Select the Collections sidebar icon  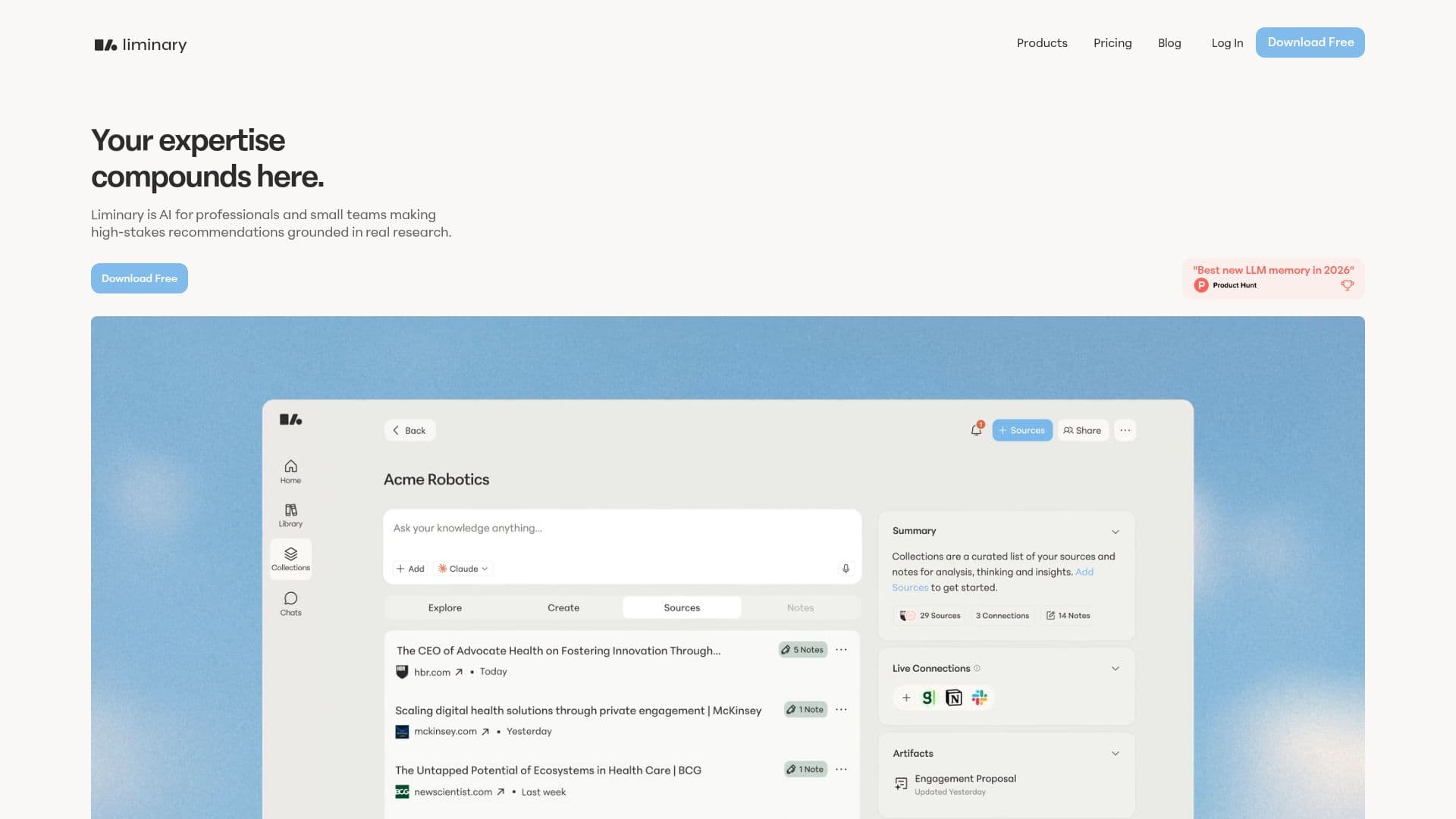[290, 559]
